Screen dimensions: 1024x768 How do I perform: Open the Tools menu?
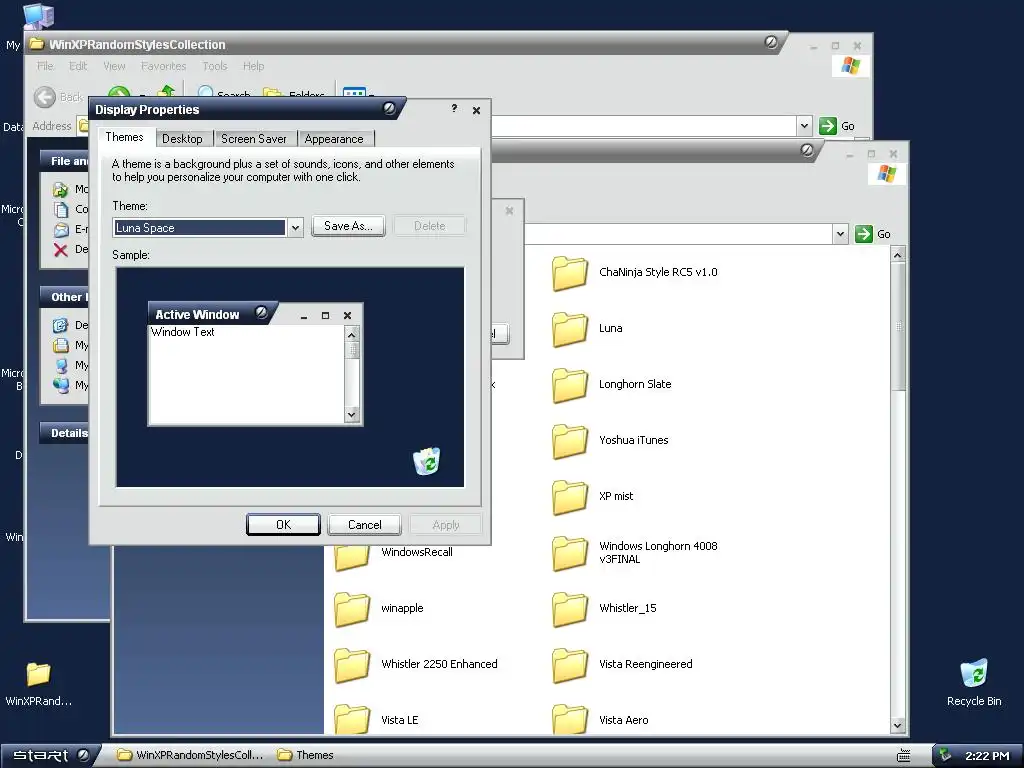click(x=215, y=66)
